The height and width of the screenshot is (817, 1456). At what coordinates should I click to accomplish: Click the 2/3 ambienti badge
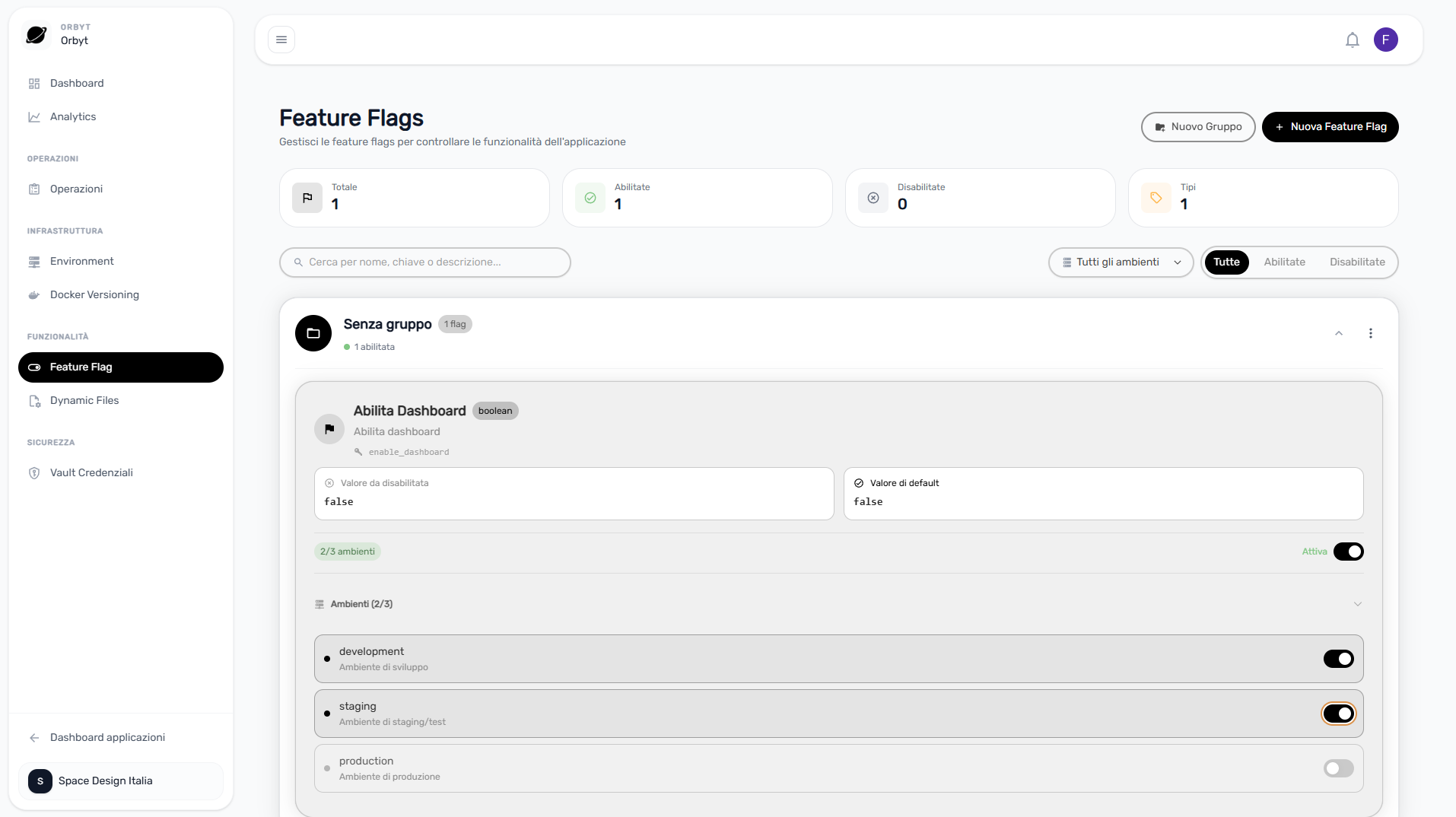(348, 552)
